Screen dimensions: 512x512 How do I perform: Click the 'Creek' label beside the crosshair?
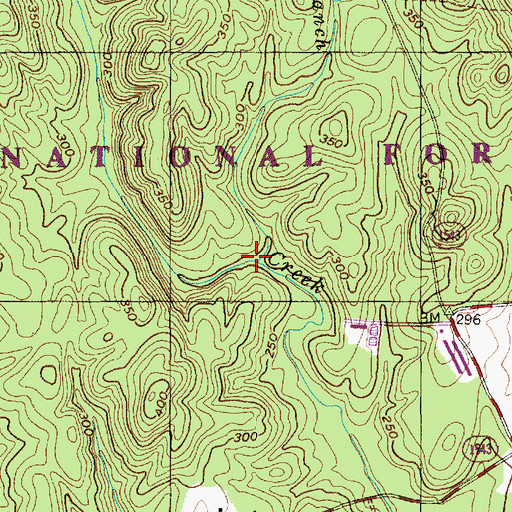tap(296, 272)
